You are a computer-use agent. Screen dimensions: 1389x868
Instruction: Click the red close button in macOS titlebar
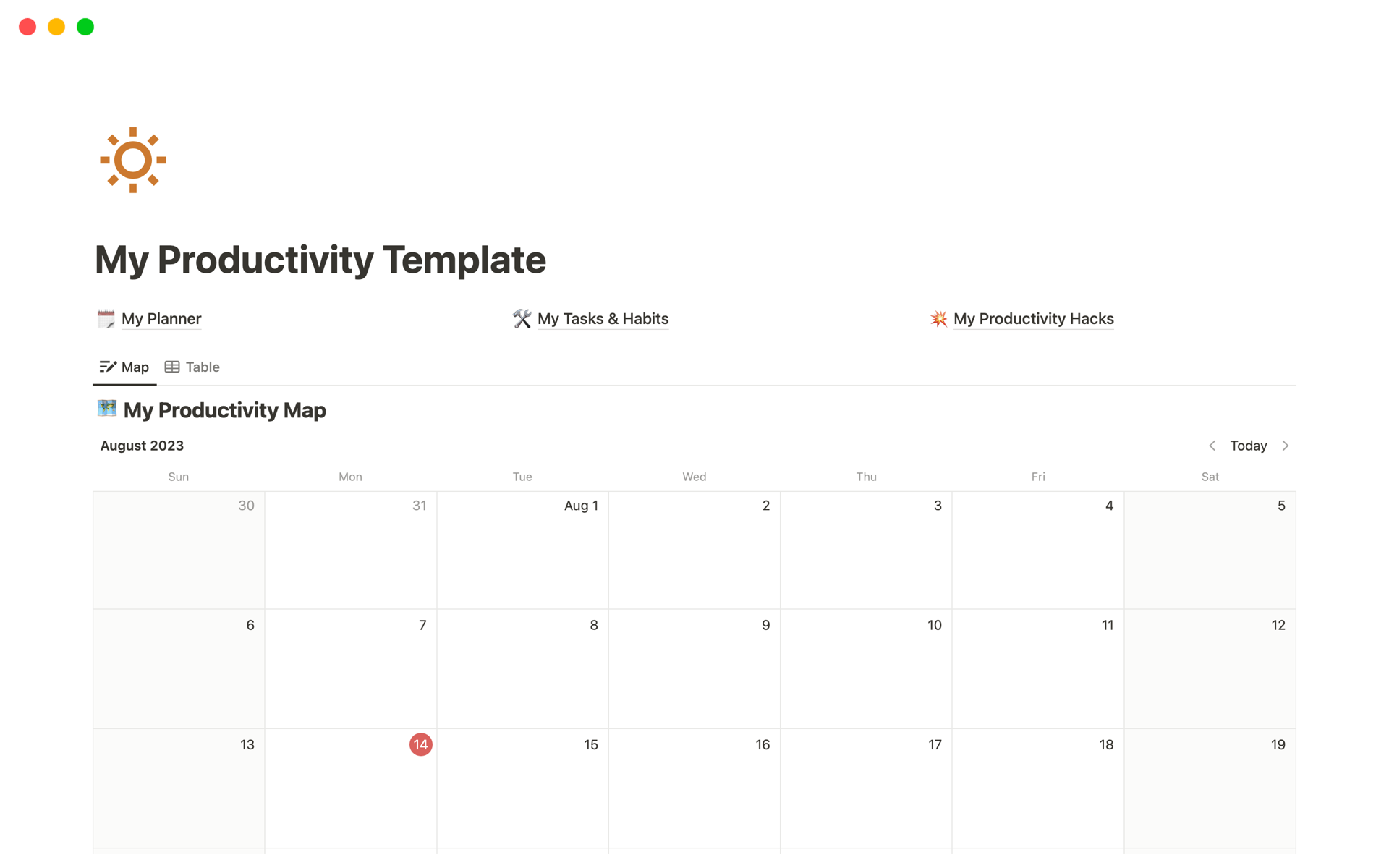(27, 25)
